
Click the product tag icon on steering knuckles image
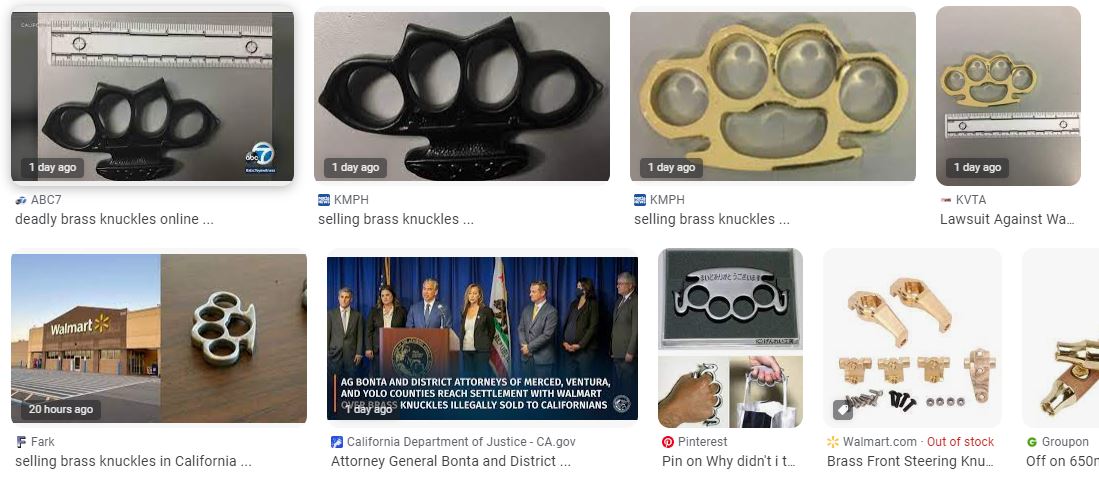[x=843, y=410]
